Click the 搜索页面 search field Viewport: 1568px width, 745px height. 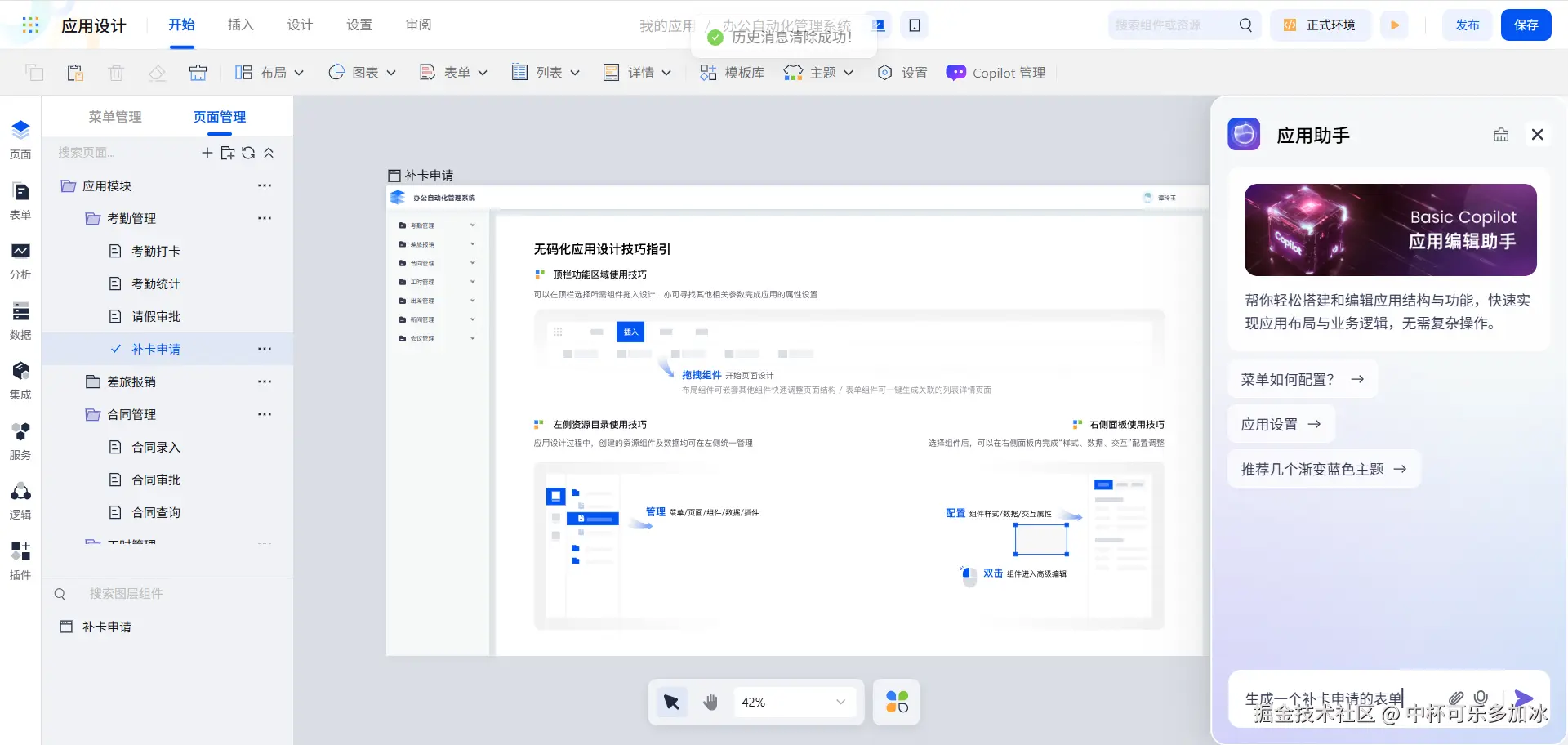tap(122, 153)
